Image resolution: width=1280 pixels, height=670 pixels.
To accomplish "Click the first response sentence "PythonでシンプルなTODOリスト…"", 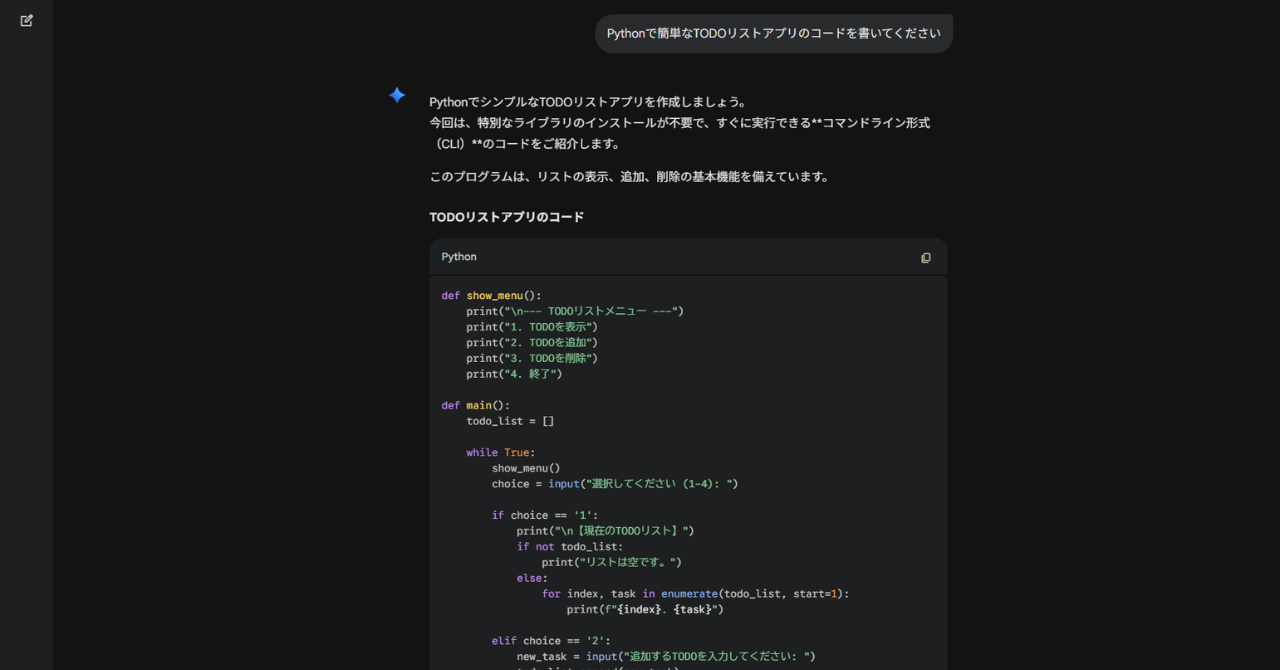I will 588,102.
